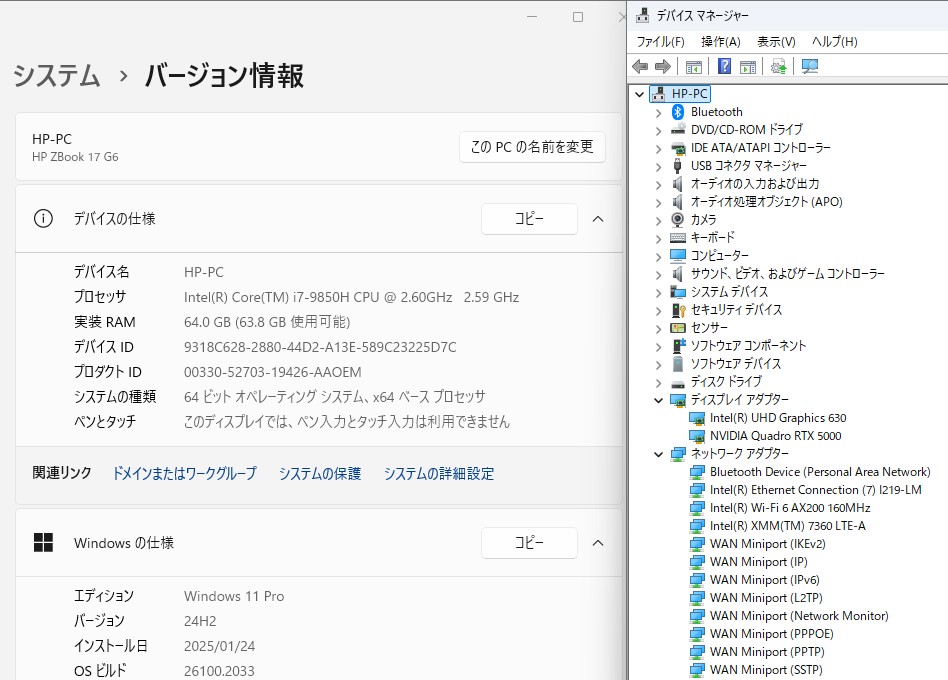This screenshot has height=680, width=948.
Task: Collapse the HP-PC root tree node
Action: click(639, 94)
